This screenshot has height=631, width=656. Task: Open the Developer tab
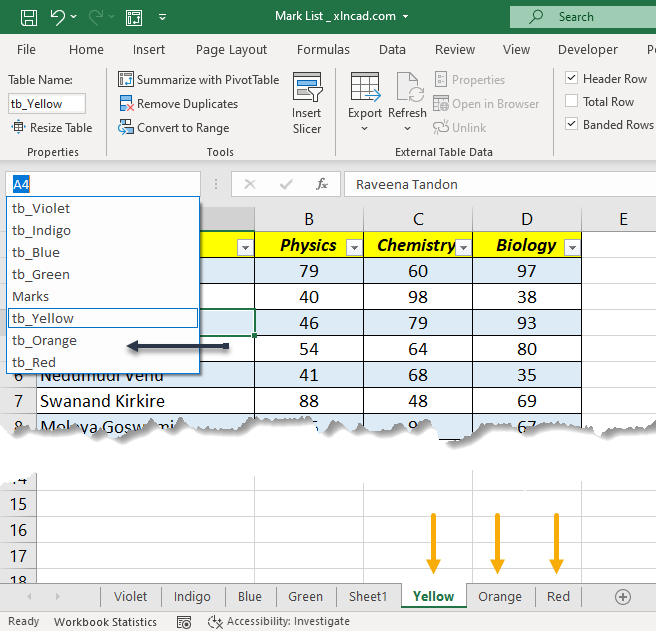point(587,50)
